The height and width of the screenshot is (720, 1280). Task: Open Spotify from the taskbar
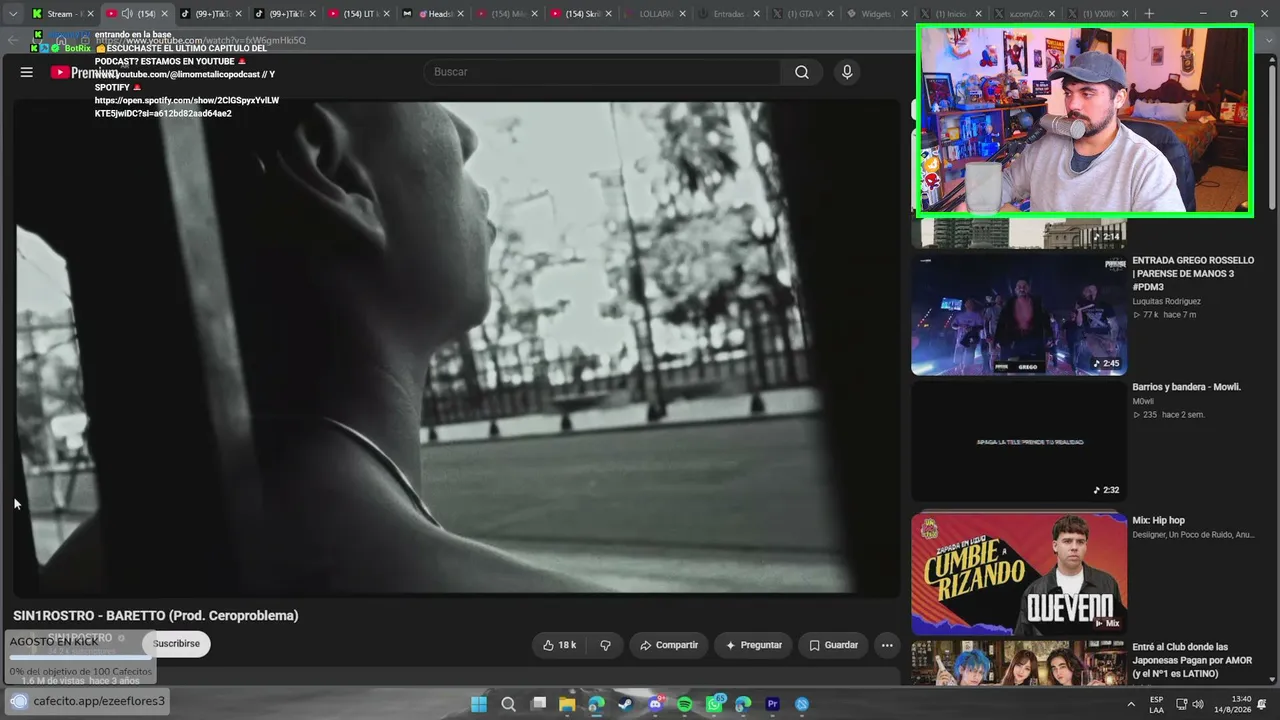point(685,704)
